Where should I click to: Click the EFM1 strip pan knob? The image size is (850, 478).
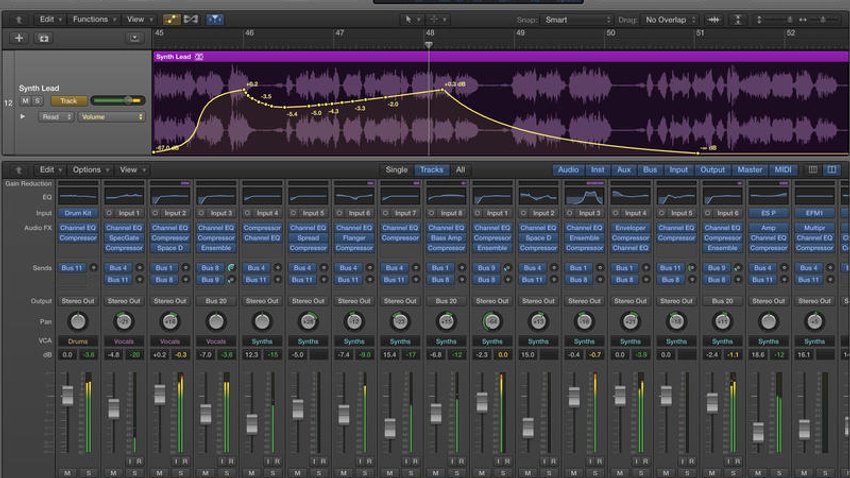click(x=815, y=321)
